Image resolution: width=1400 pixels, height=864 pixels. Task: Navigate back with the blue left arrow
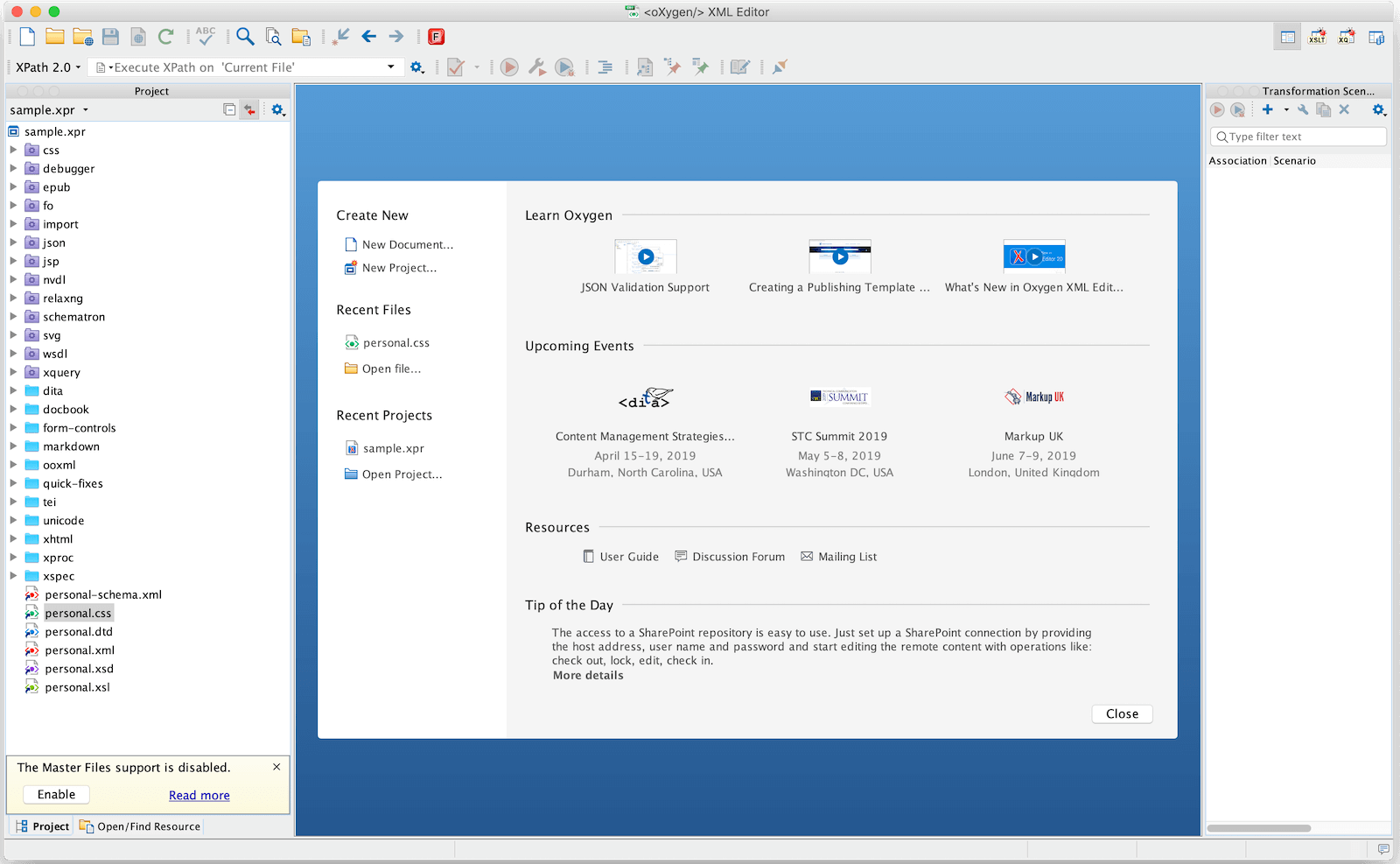click(x=369, y=37)
